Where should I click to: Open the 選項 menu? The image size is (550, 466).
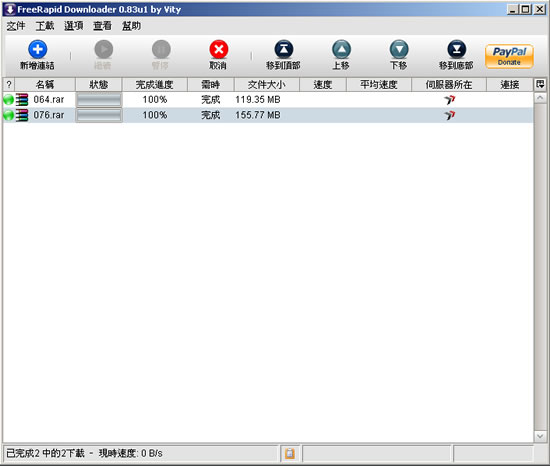[74, 26]
